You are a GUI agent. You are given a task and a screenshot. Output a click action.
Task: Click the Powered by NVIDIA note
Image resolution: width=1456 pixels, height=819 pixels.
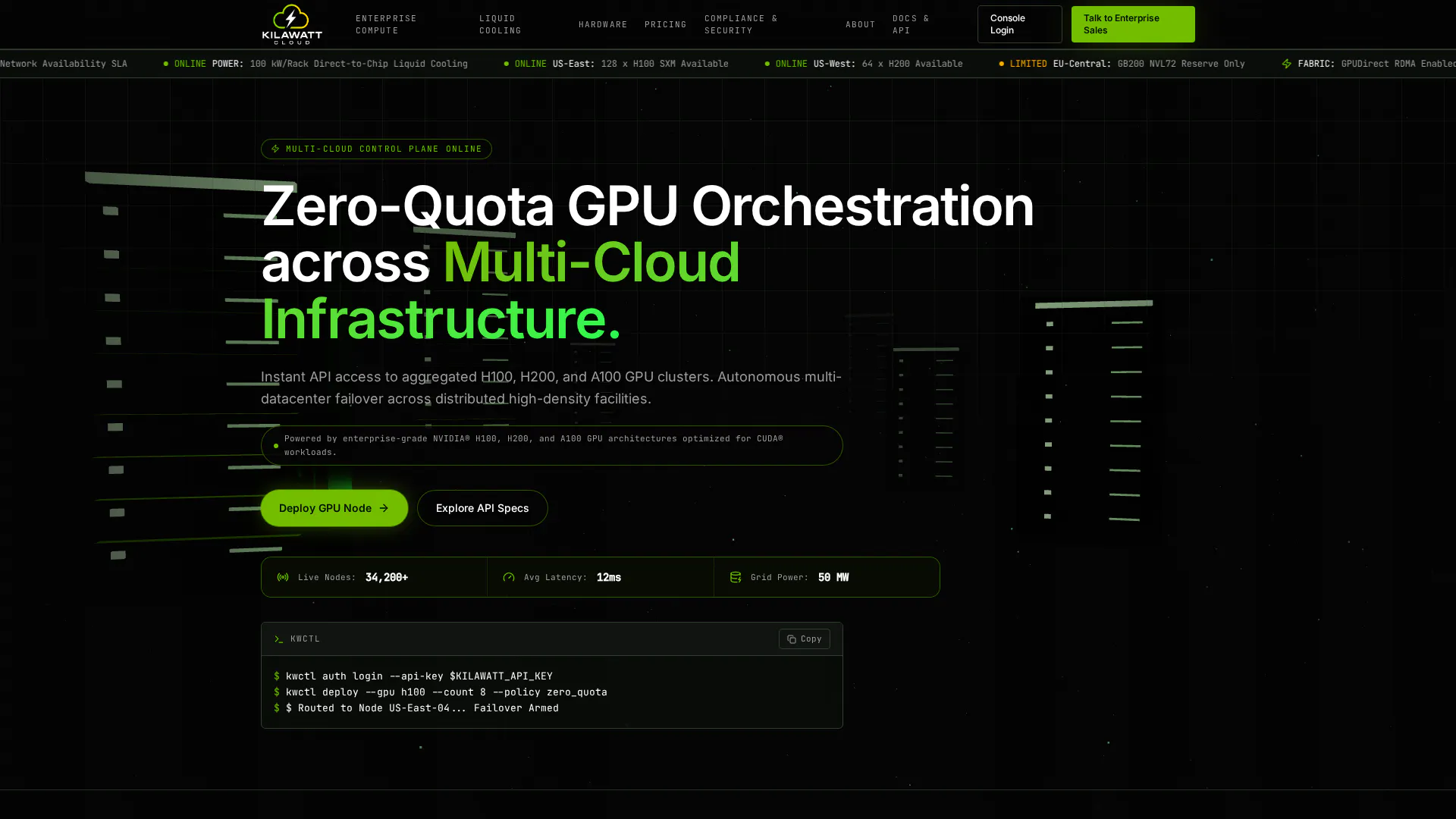(x=551, y=445)
